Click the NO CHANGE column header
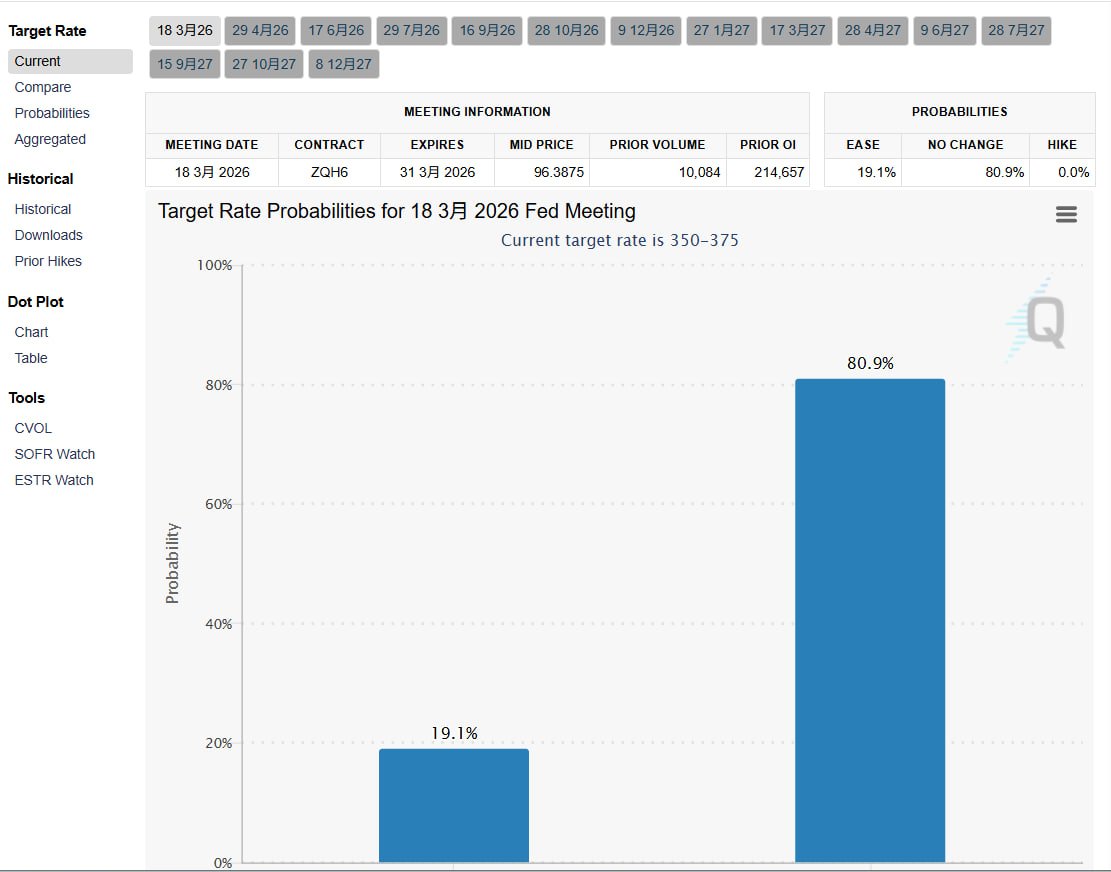Viewport: 1111px width, 872px height. pyautogui.click(x=966, y=145)
